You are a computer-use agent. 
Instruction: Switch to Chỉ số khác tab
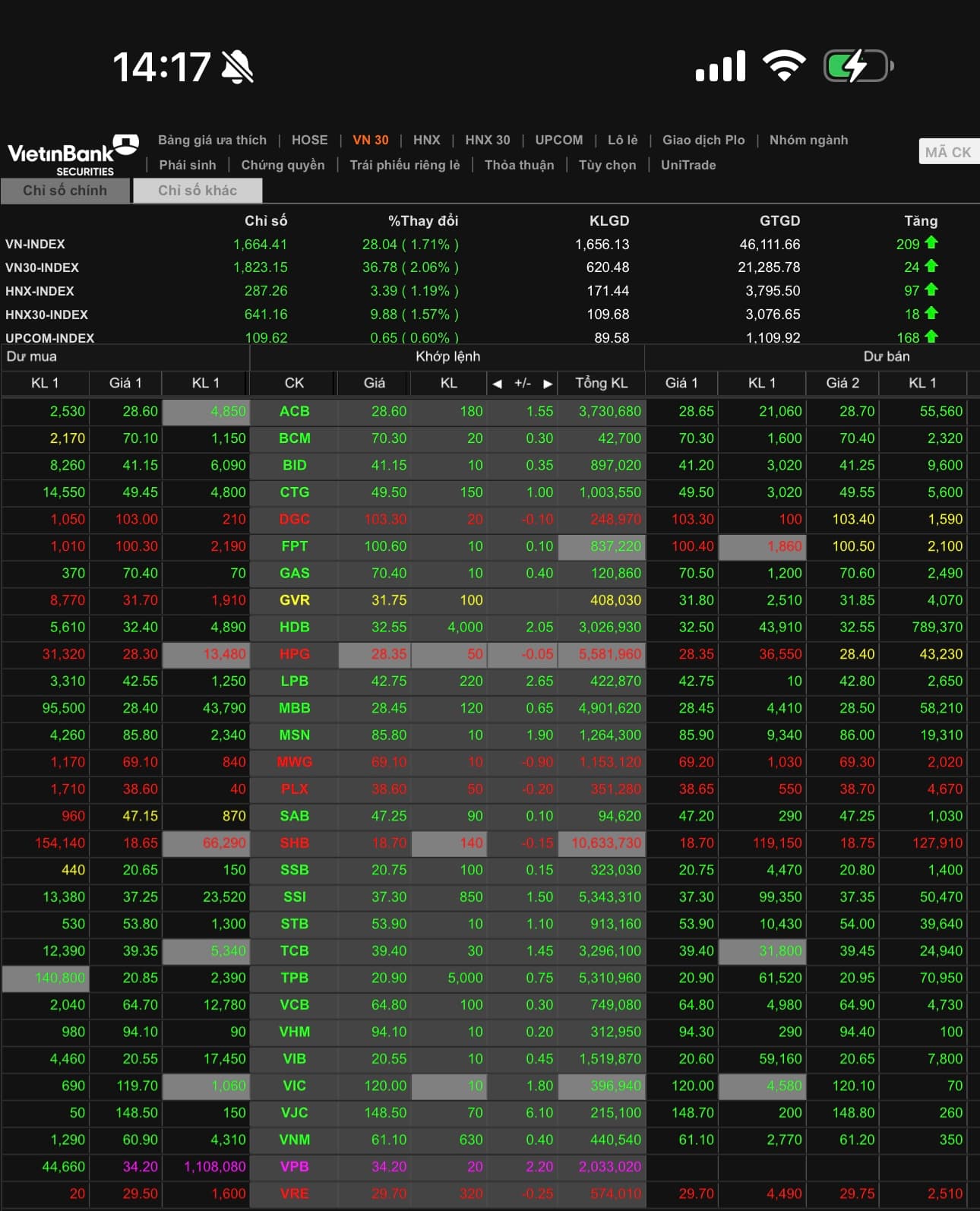198,191
